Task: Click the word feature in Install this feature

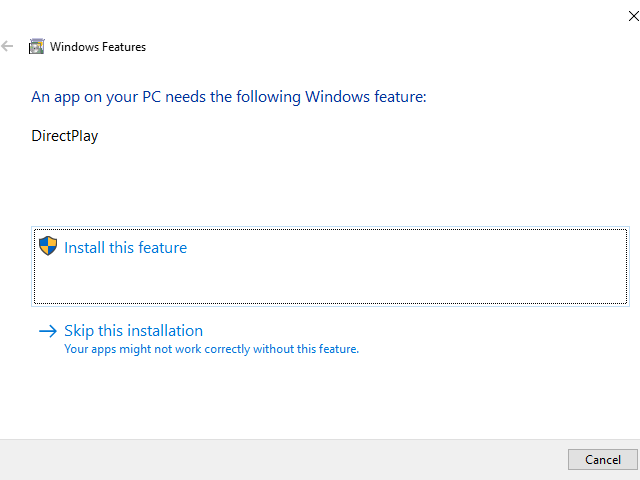Action: (x=162, y=248)
